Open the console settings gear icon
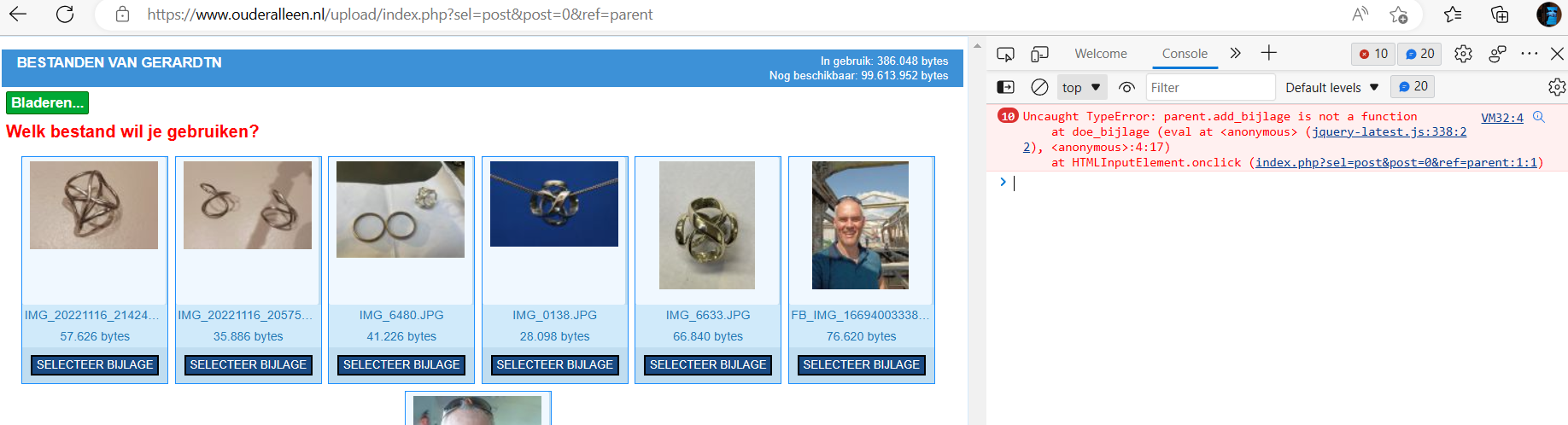Screen dimensions: 1568x425 (x=1557, y=87)
